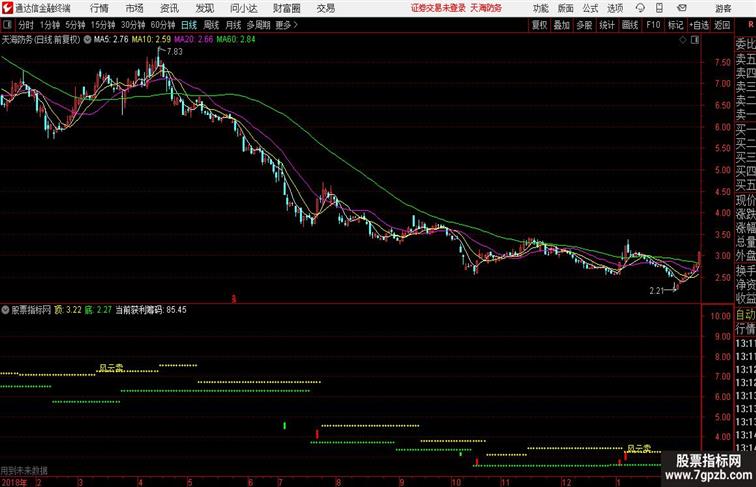Expand the MA indicator dropdown circle icon
The width and height of the screenshot is (756, 487).
(87, 40)
